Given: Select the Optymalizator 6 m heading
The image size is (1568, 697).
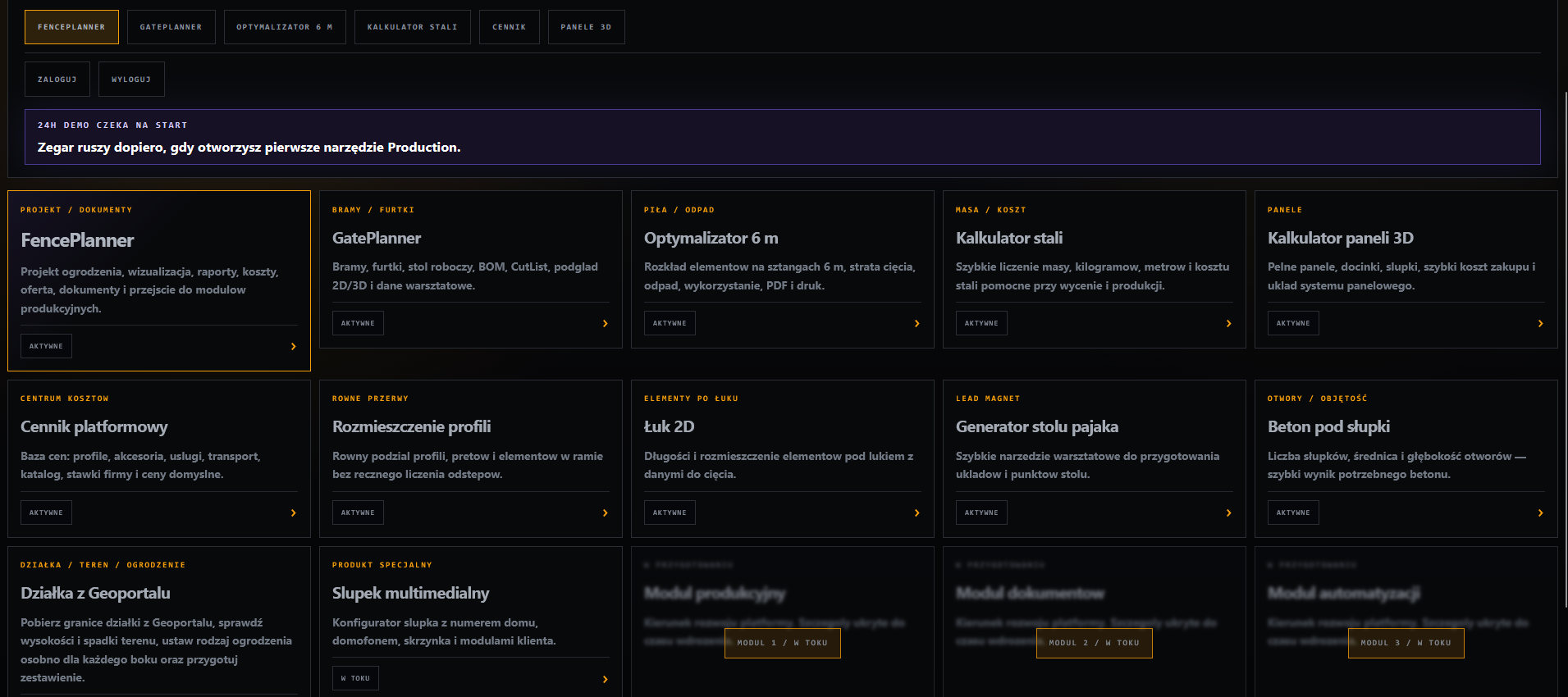Looking at the screenshot, I should click(711, 238).
